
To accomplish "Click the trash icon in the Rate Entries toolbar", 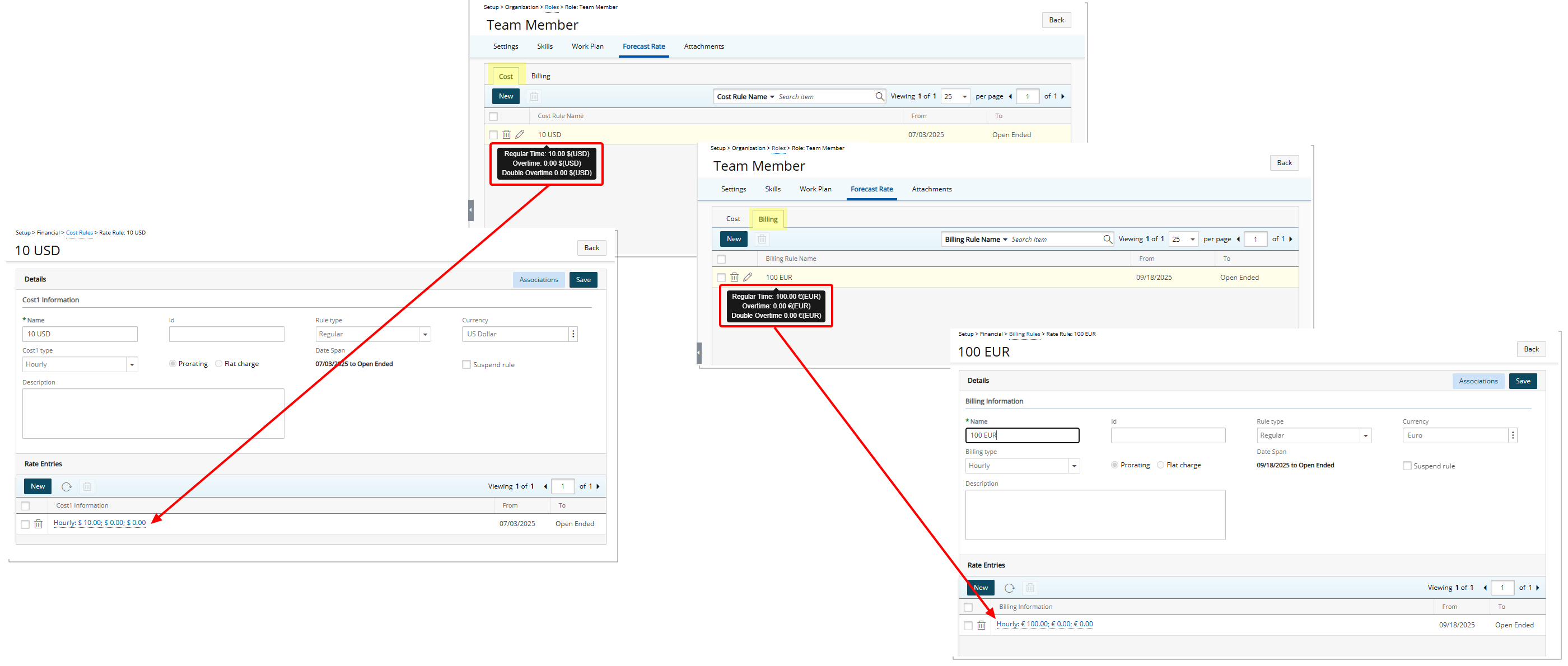I will [x=87, y=486].
